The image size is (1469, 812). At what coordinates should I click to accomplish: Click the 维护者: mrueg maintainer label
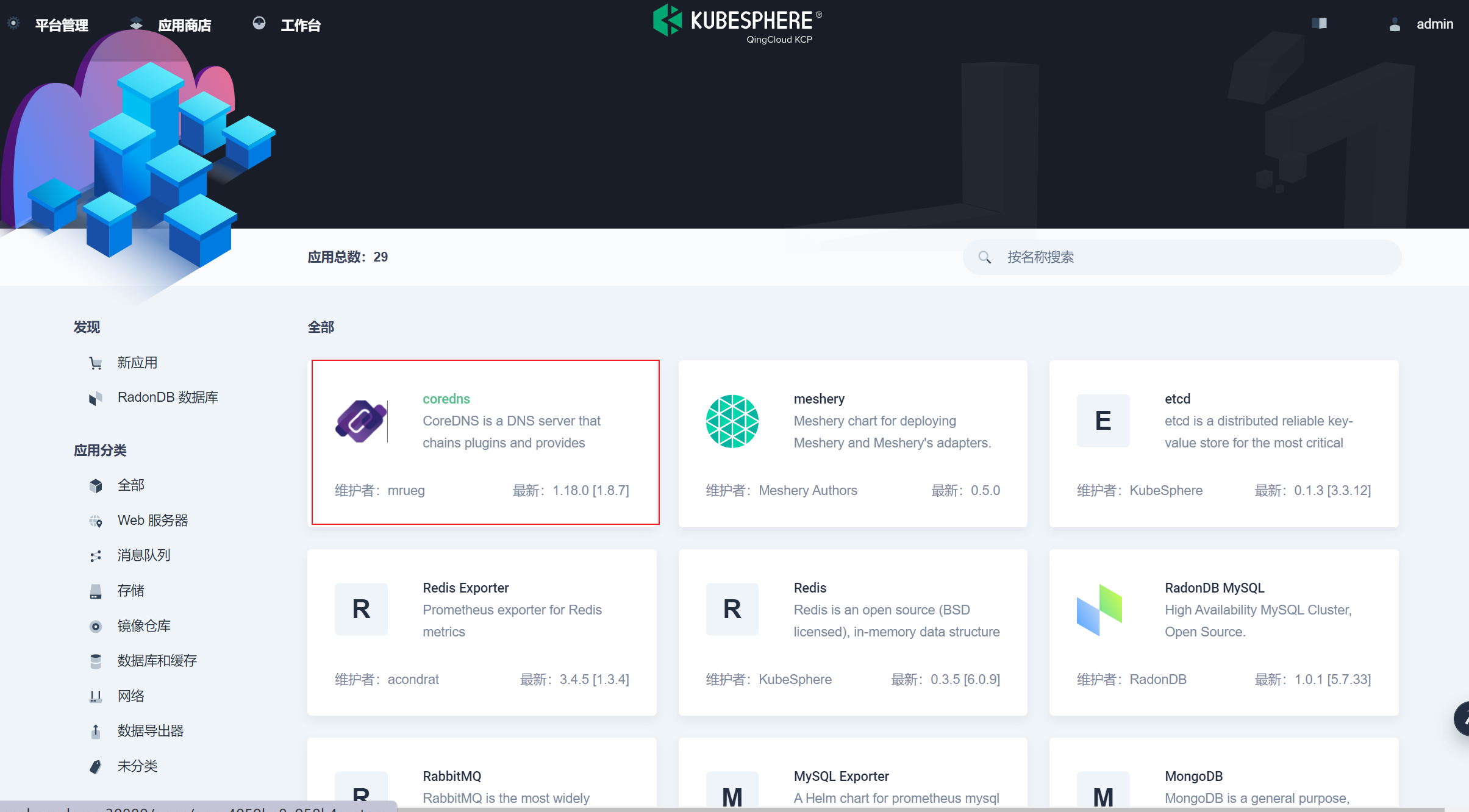pos(380,490)
